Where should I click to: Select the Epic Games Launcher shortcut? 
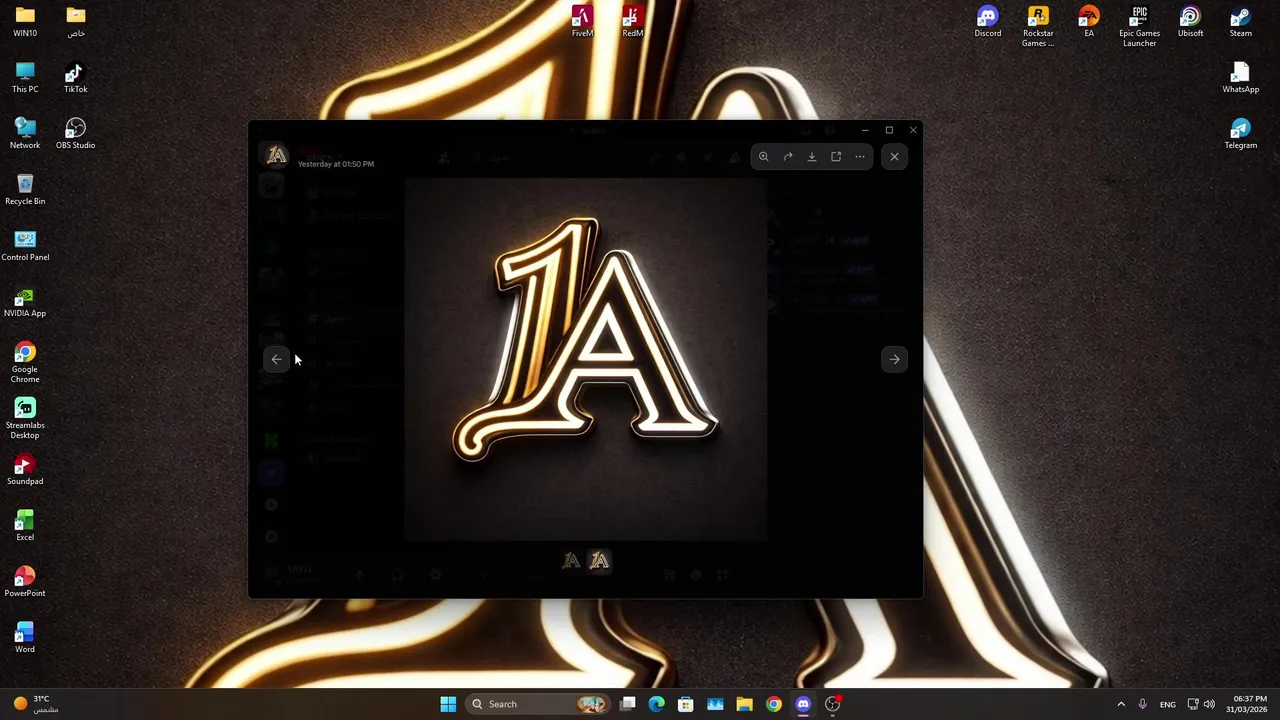(x=1140, y=26)
